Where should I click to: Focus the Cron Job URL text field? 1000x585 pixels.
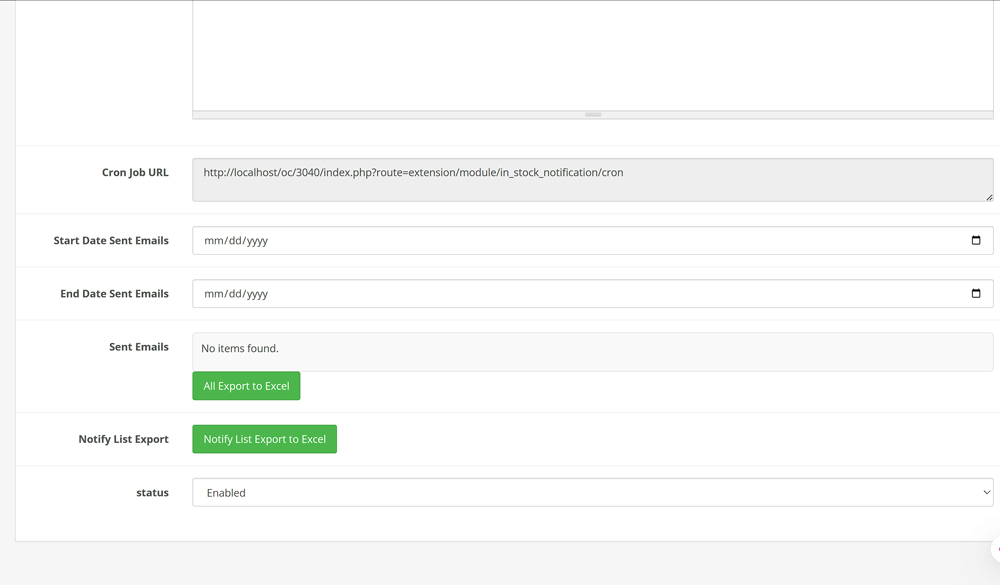pos(592,180)
